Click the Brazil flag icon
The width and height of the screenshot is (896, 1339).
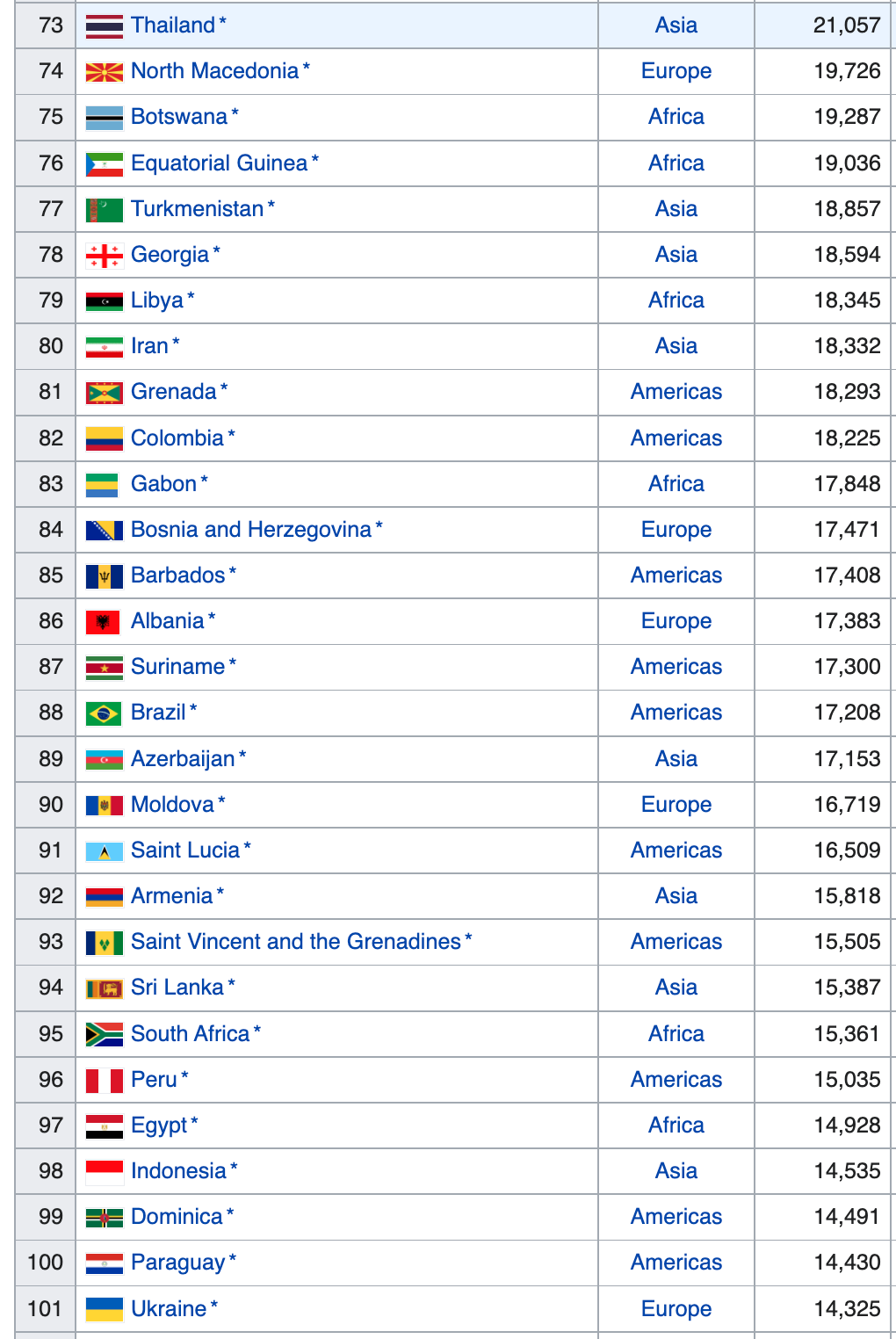[x=104, y=713]
